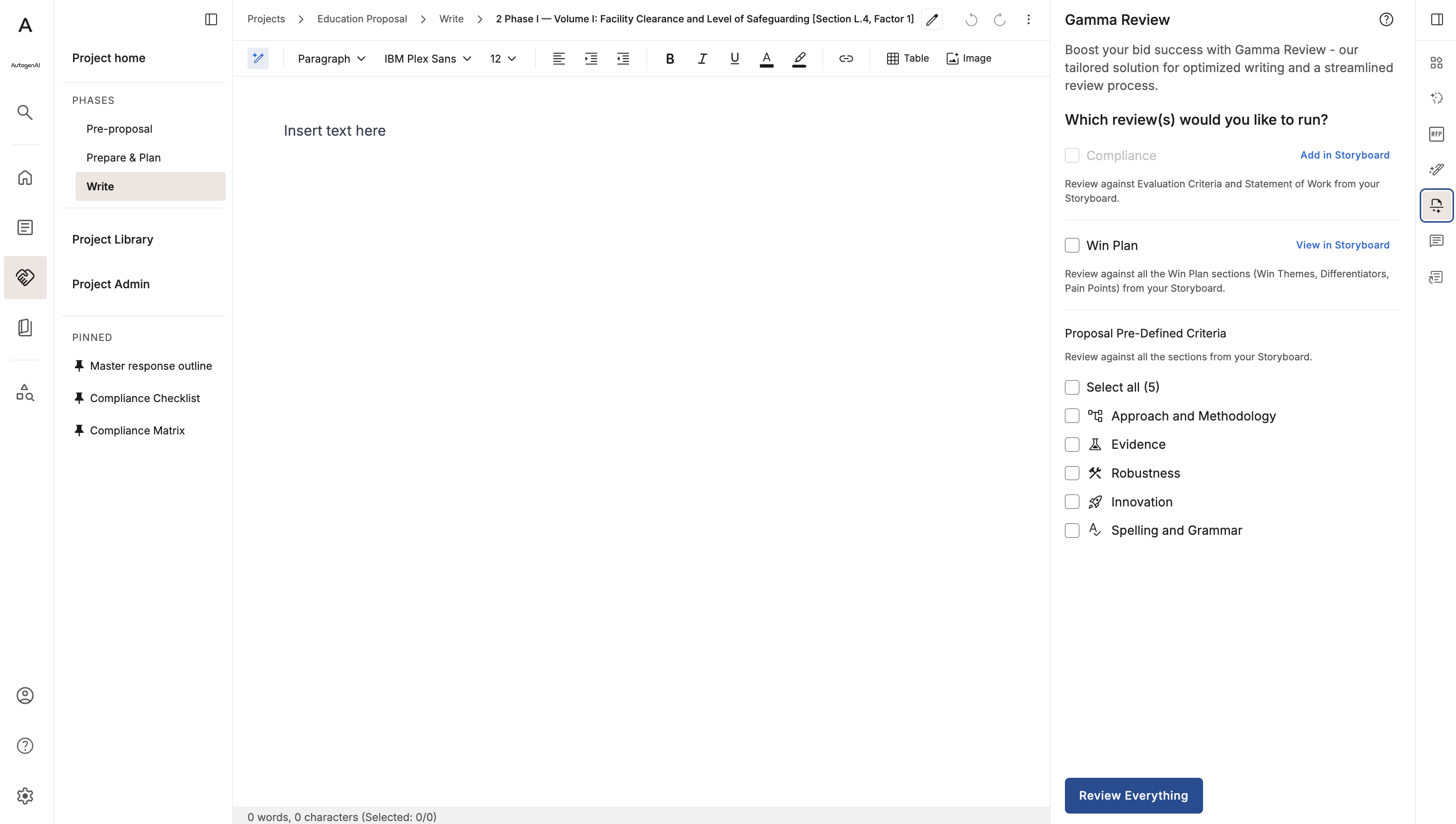Increase indent in the toolbar
This screenshot has width=1456, height=824.
coord(591,58)
